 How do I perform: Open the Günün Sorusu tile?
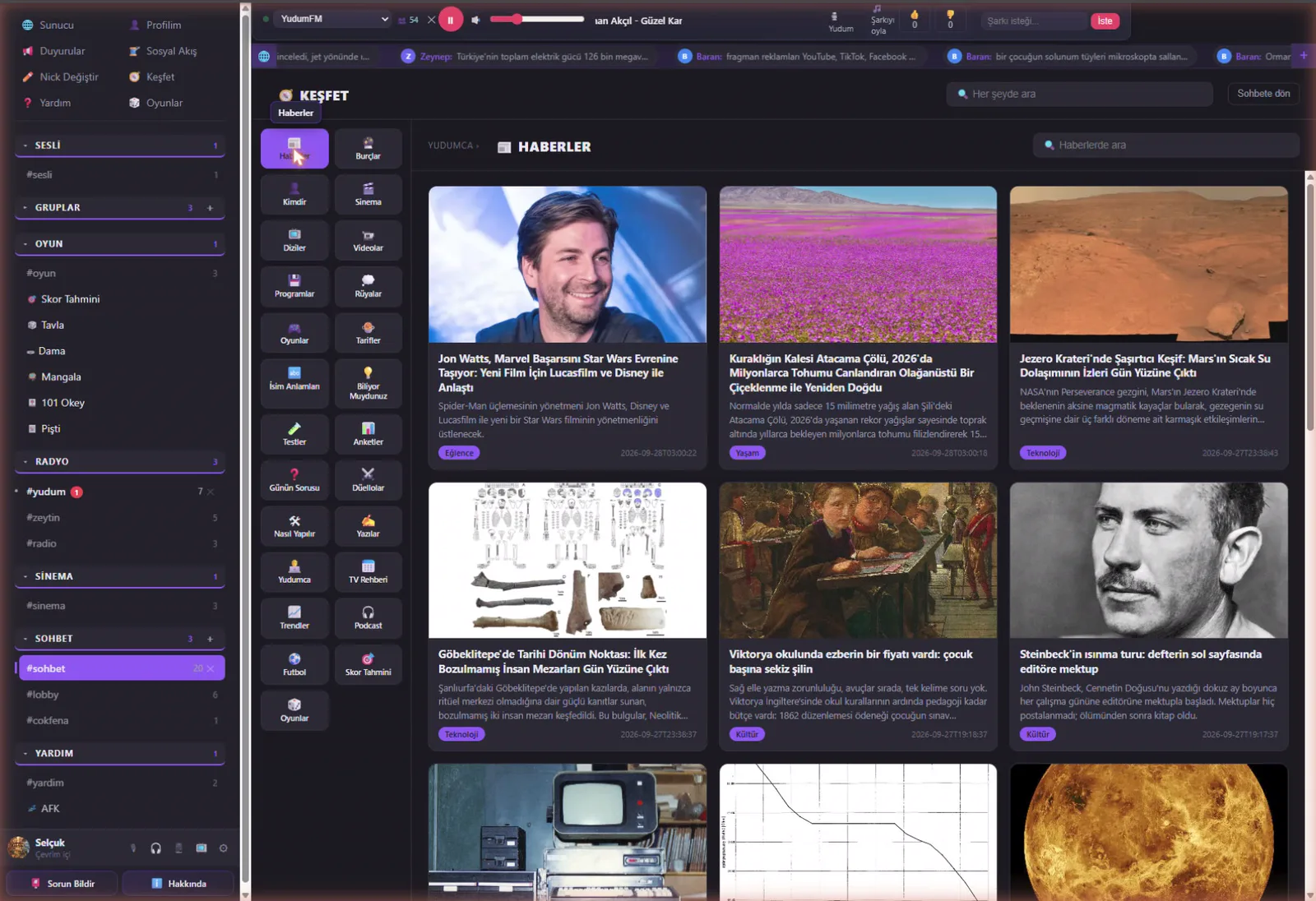[x=294, y=481]
